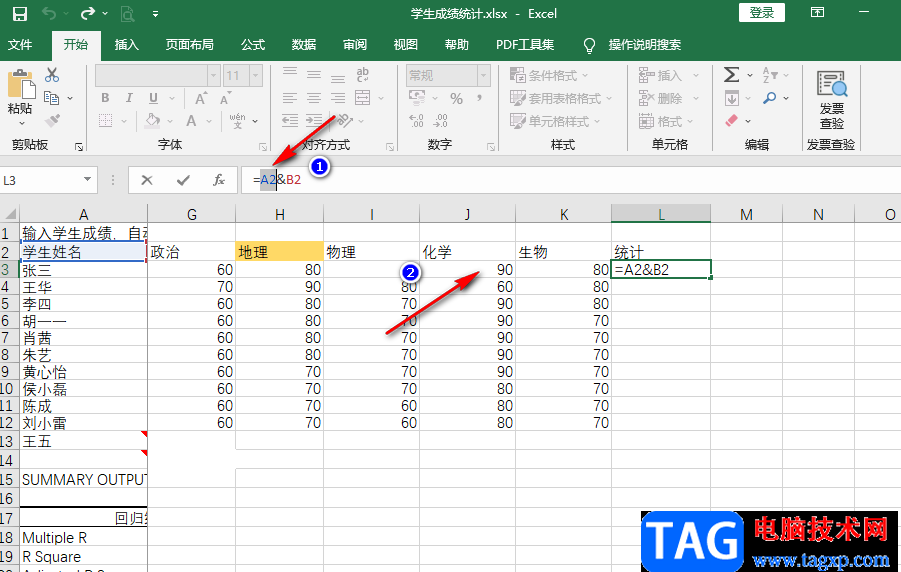Viewport: 901px width, 572px height.
Task: Click the Decrease Indent icon
Action: 290,121
